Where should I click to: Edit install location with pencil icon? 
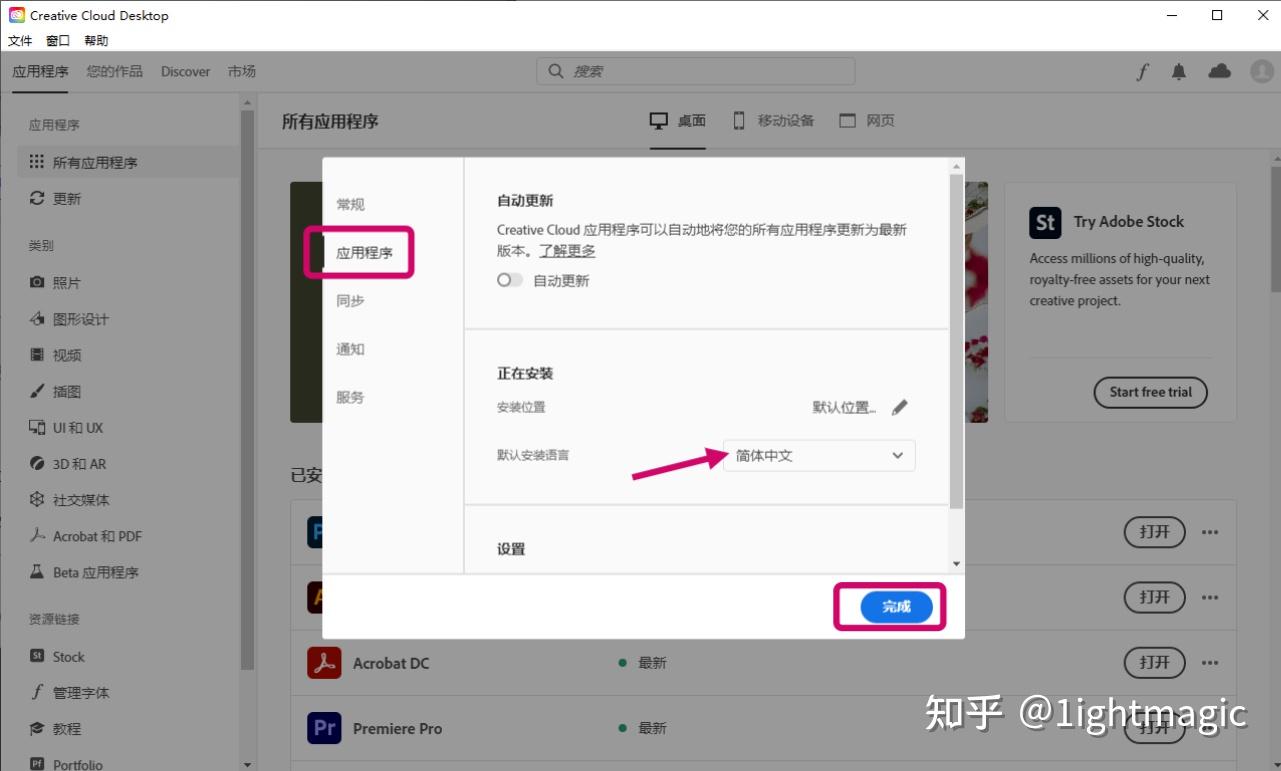point(900,407)
